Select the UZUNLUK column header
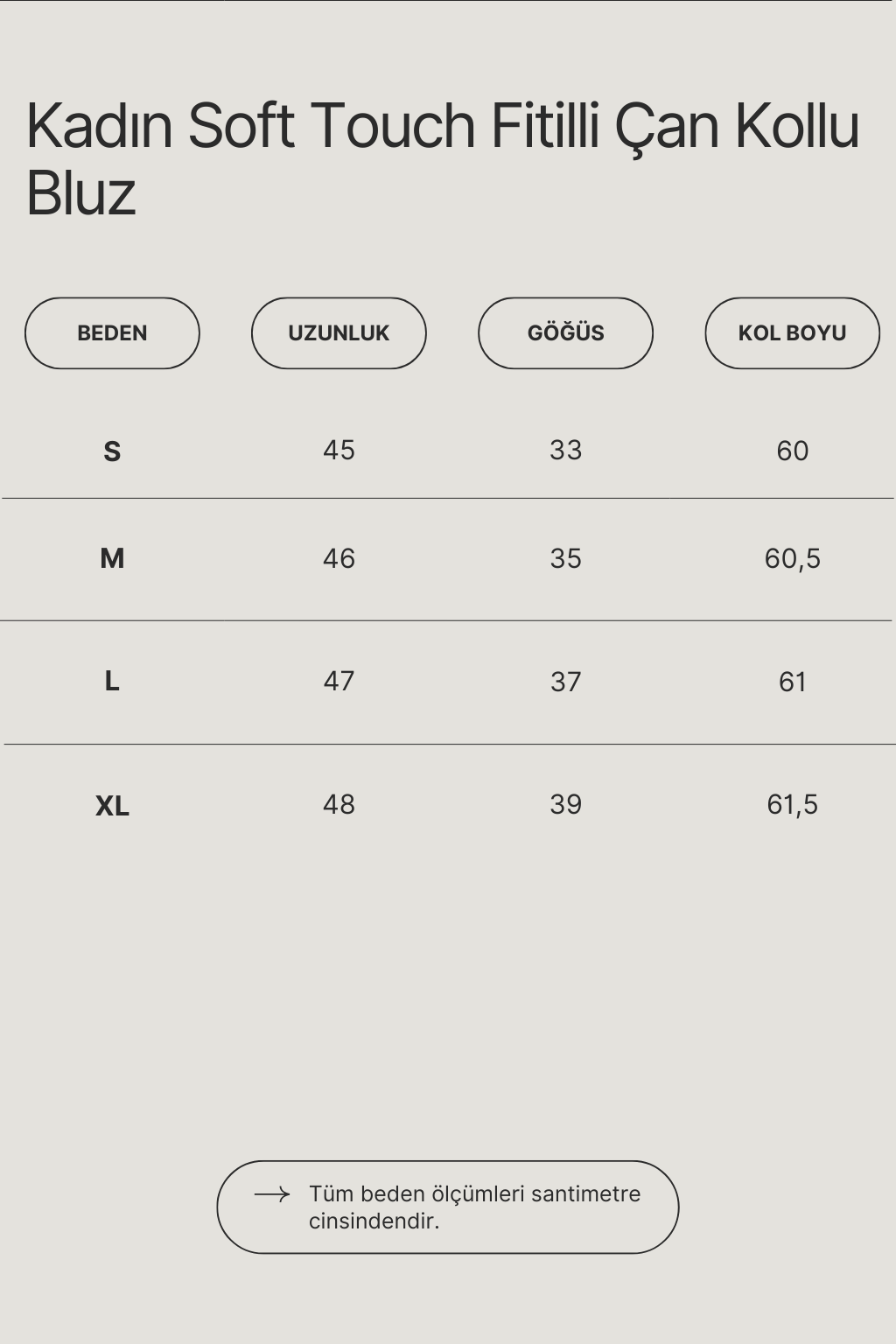The width and height of the screenshot is (896, 1344). [x=339, y=333]
